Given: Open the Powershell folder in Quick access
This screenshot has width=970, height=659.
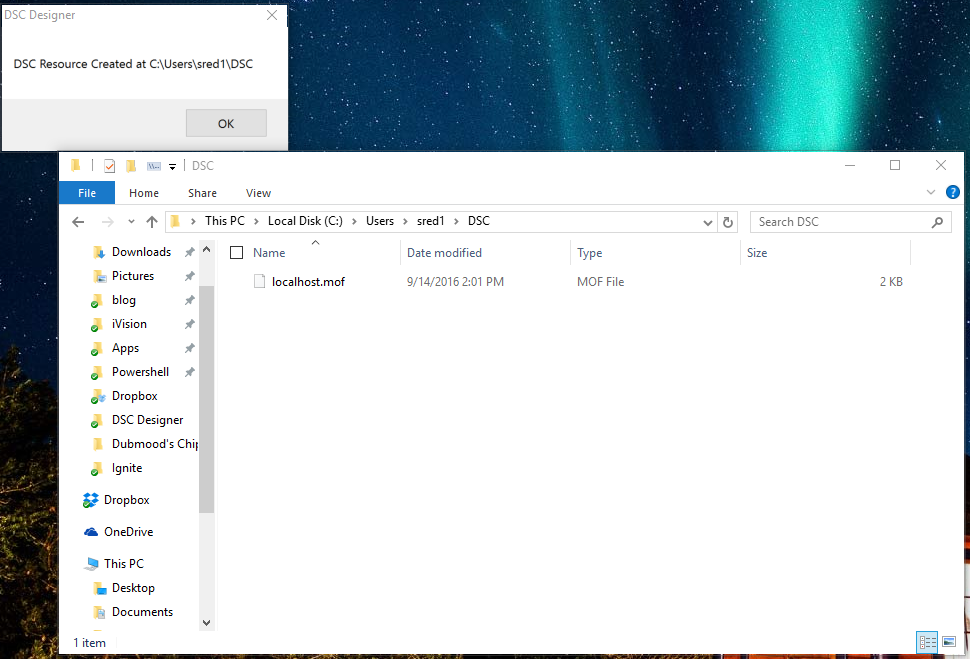Looking at the screenshot, I should coord(140,372).
